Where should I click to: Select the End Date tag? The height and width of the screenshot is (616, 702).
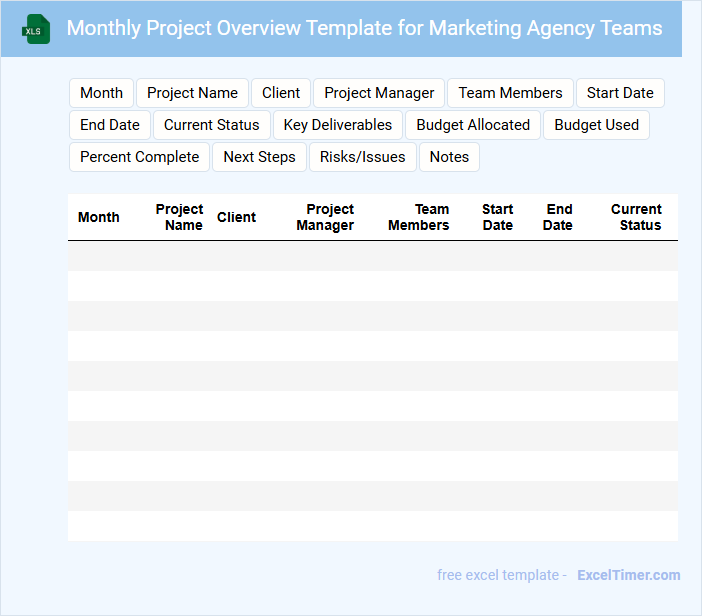110,125
